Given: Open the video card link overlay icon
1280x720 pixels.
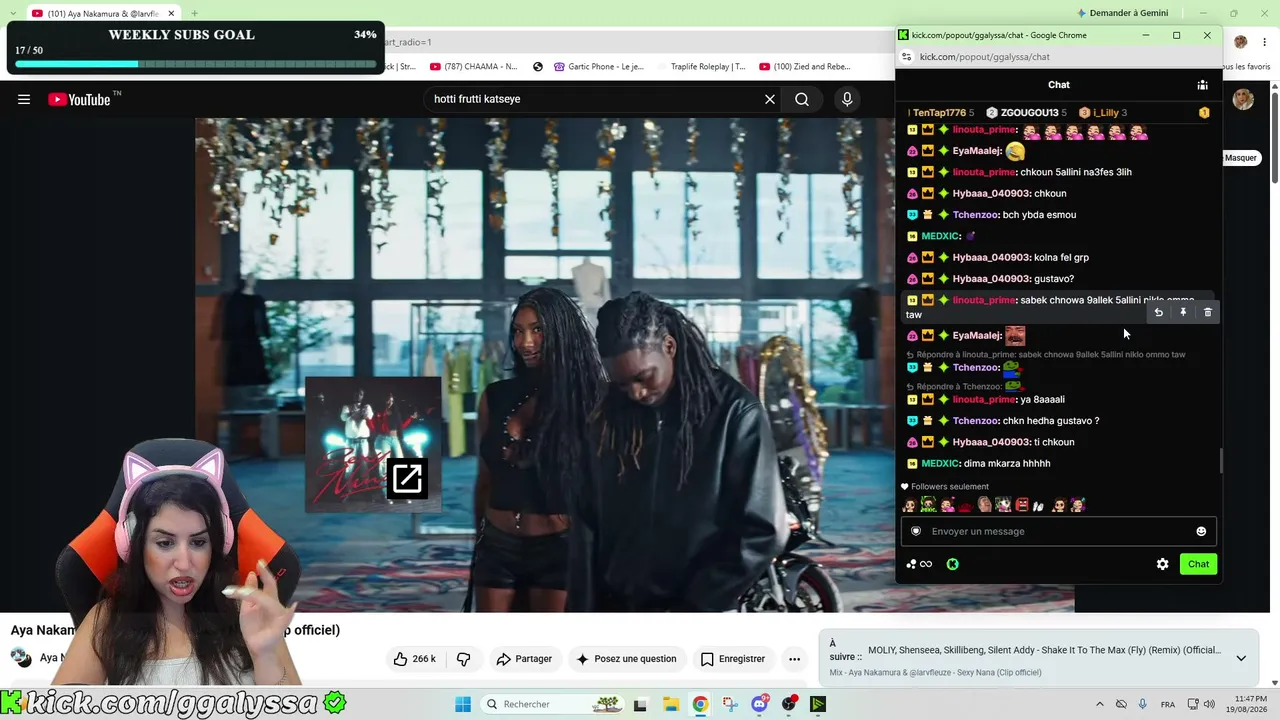Looking at the screenshot, I should [x=407, y=479].
